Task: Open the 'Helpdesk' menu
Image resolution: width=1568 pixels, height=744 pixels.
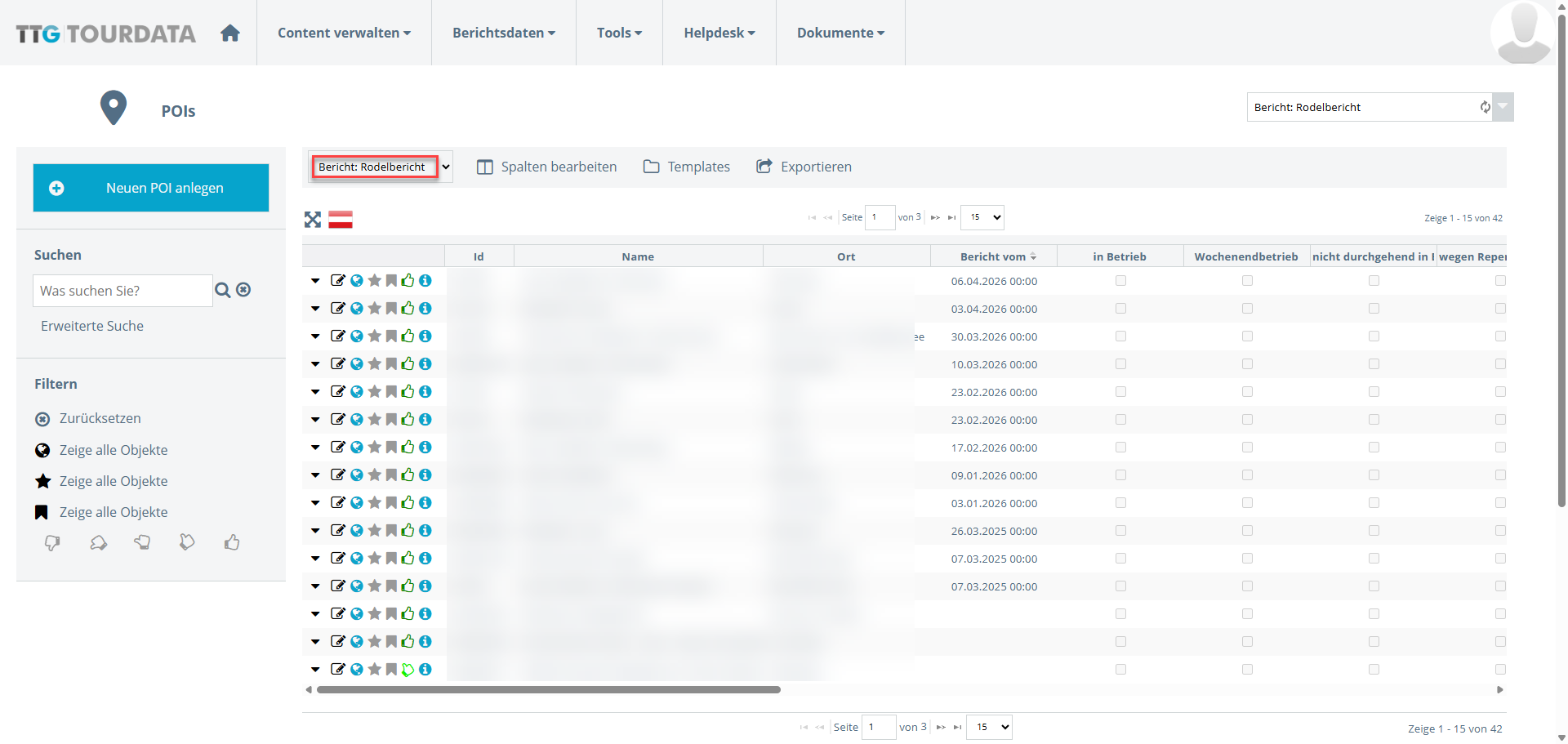Action: point(719,33)
